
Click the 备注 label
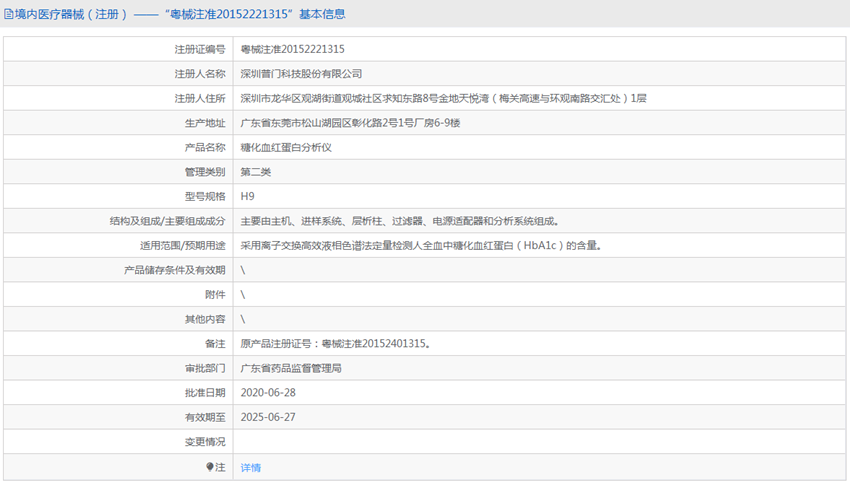pyautogui.click(x=215, y=344)
